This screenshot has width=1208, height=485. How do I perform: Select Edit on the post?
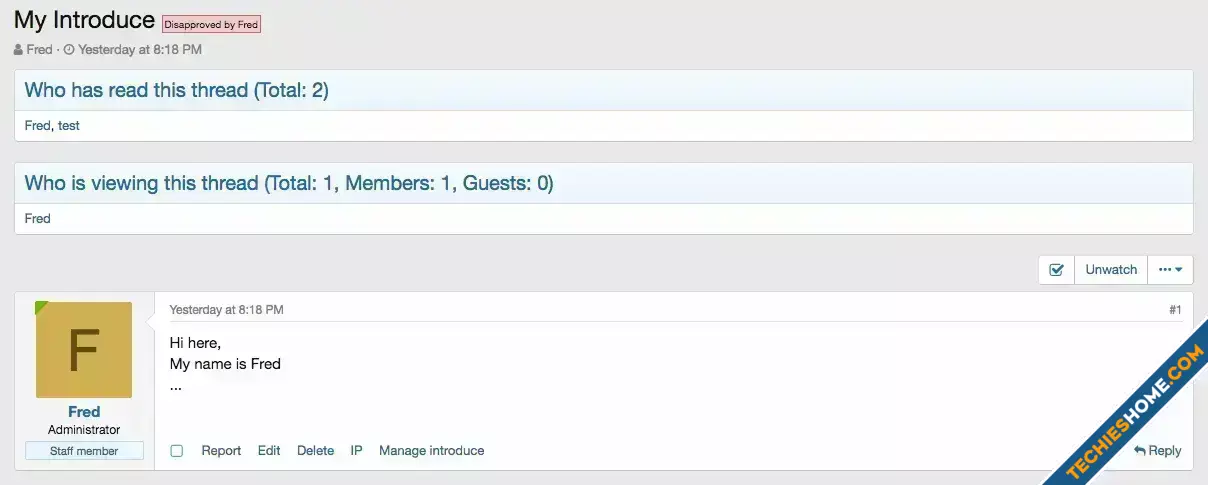[x=269, y=451]
